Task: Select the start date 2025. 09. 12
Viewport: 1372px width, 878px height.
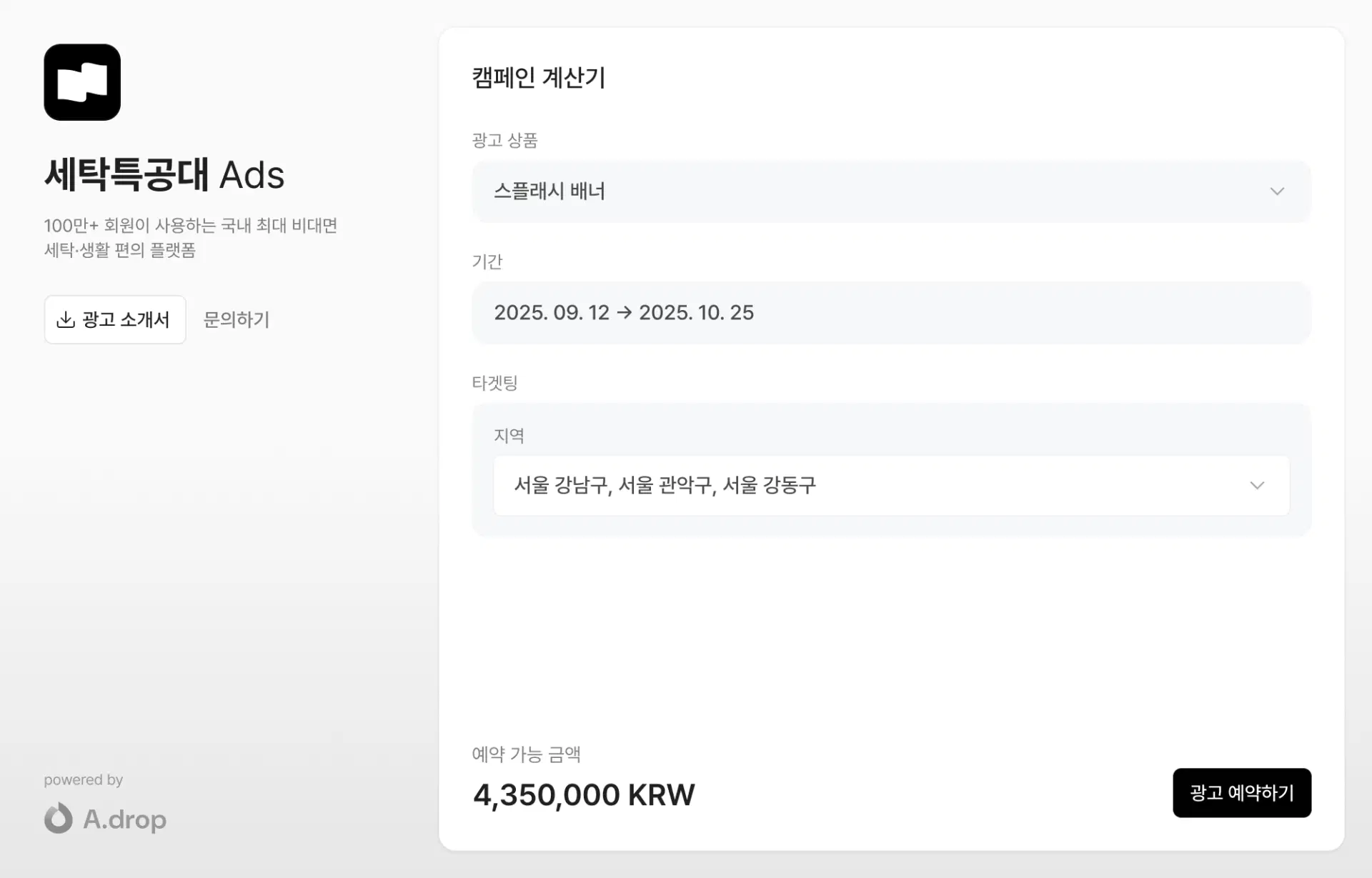Action: click(552, 313)
